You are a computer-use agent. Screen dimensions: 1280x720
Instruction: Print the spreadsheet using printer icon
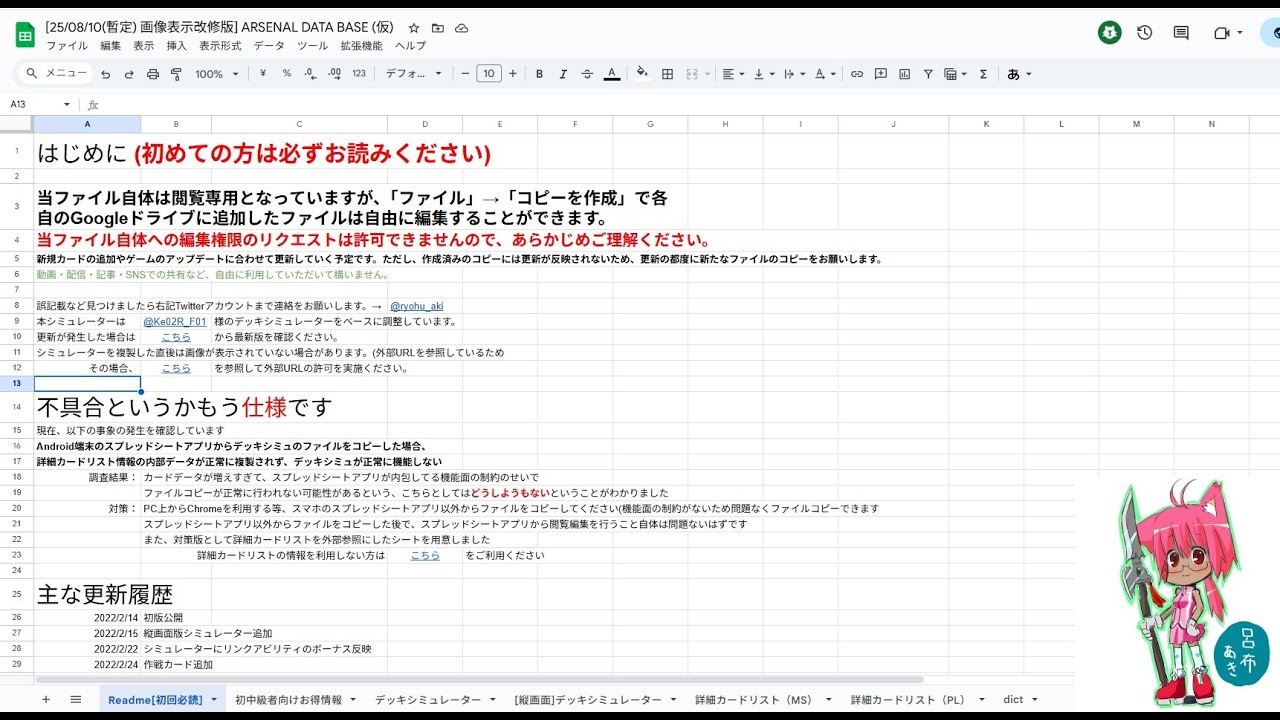(x=153, y=74)
